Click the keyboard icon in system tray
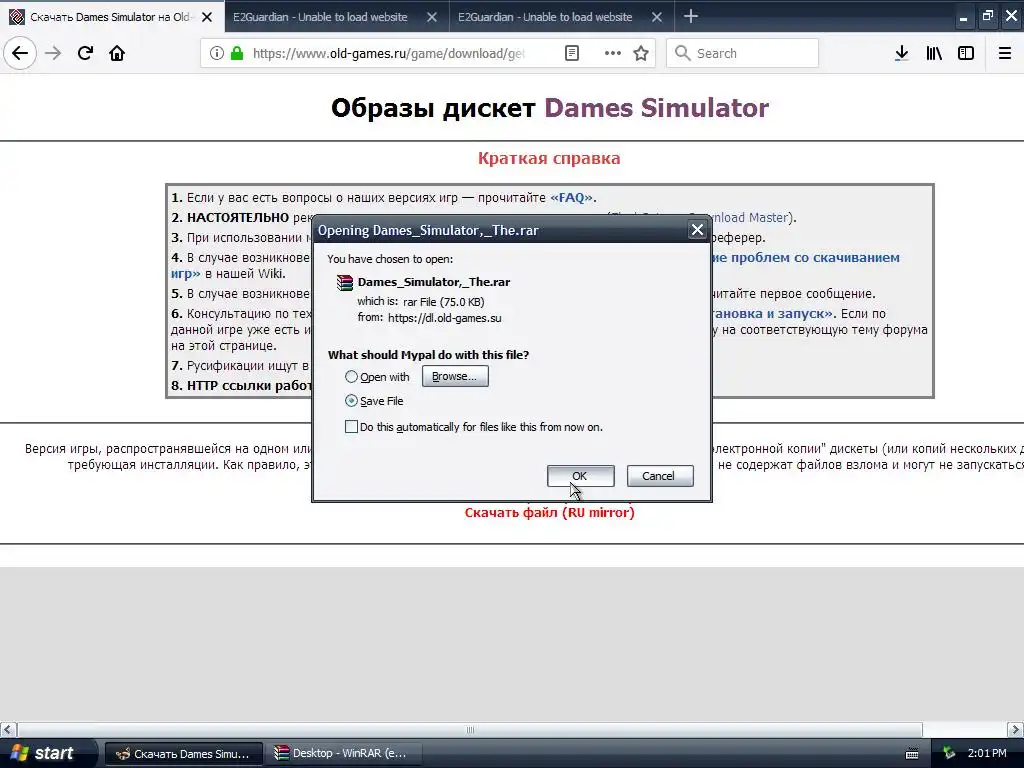This screenshot has height=768, width=1024. click(x=912, y=754)
